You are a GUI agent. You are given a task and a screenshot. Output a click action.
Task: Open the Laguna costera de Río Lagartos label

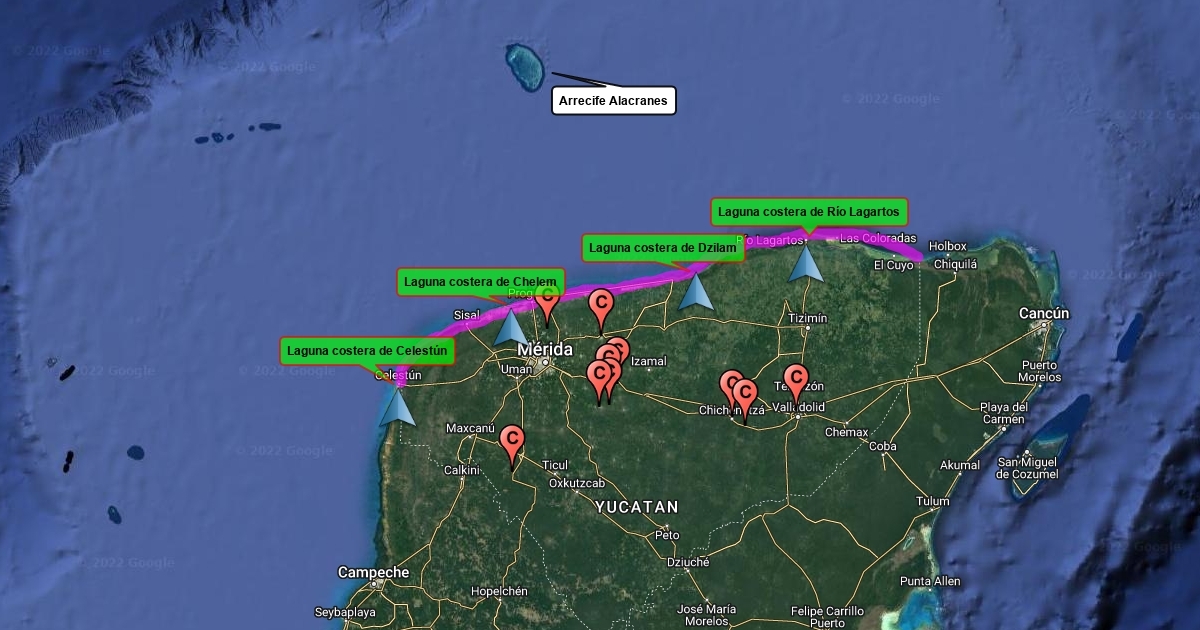coord(809,212)
